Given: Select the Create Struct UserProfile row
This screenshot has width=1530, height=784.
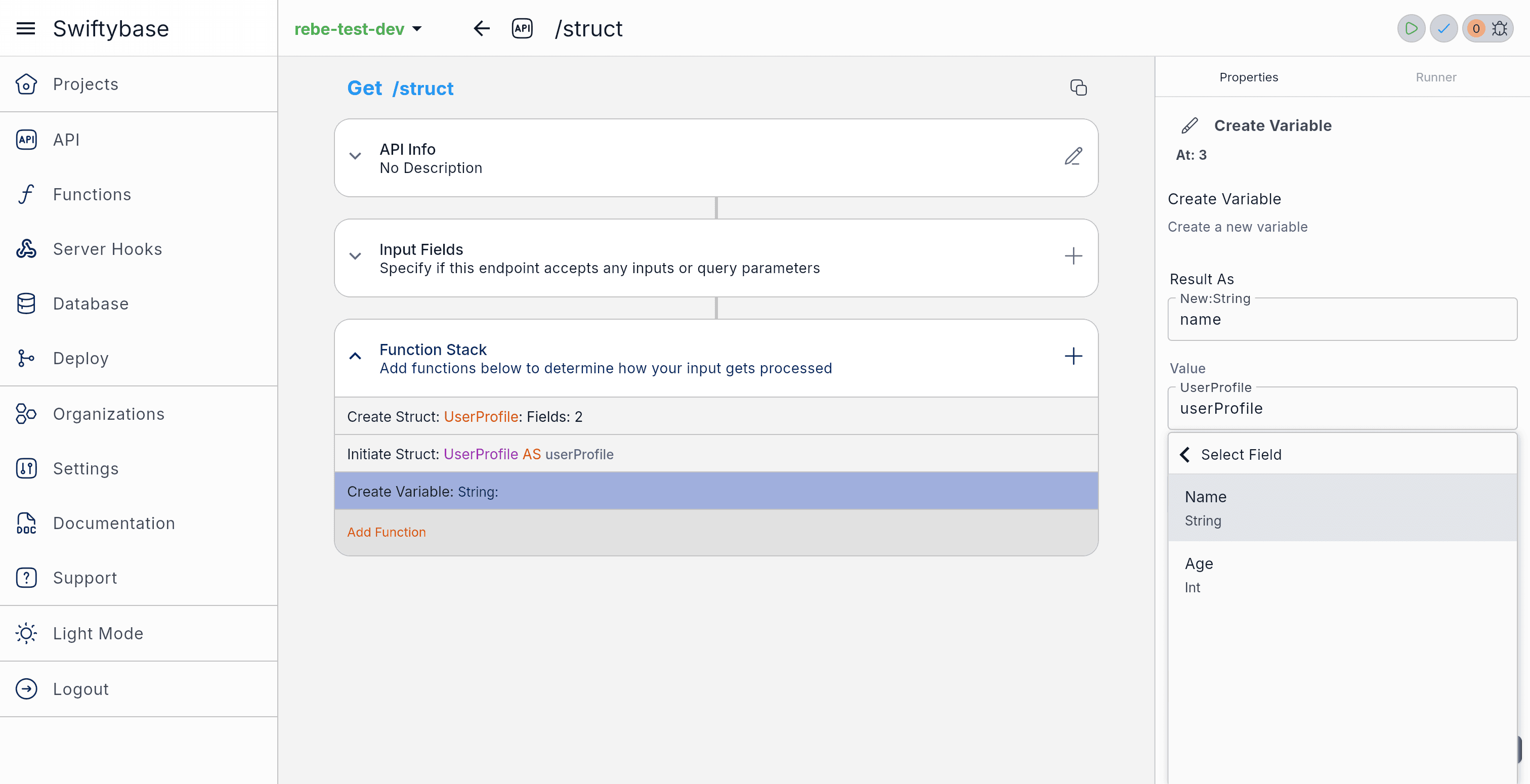Looking at the screenshot, I should coord(716,416).
